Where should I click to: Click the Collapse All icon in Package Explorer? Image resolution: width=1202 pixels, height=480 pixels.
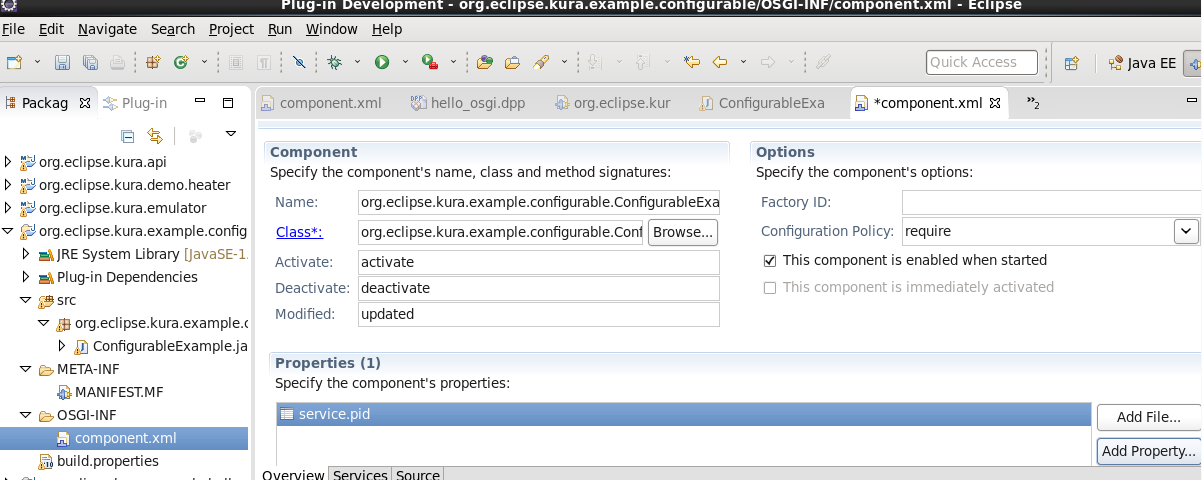[127, 135]
